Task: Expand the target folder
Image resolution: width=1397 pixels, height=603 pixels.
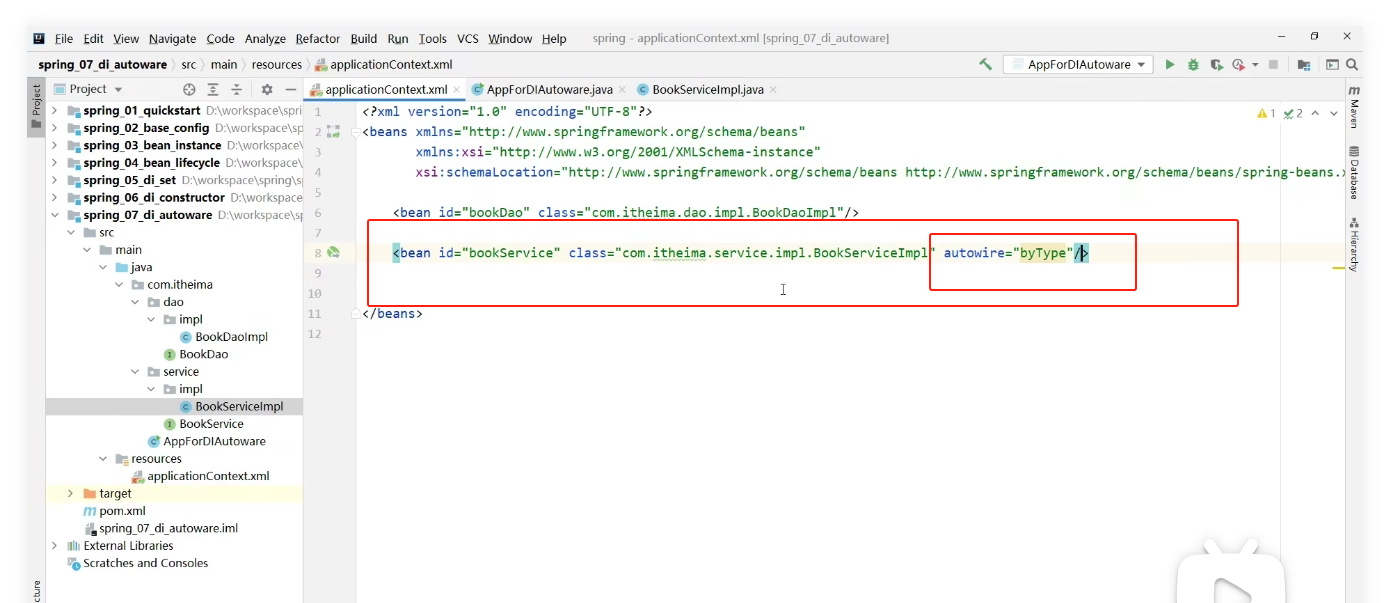Action: (70, 494)
